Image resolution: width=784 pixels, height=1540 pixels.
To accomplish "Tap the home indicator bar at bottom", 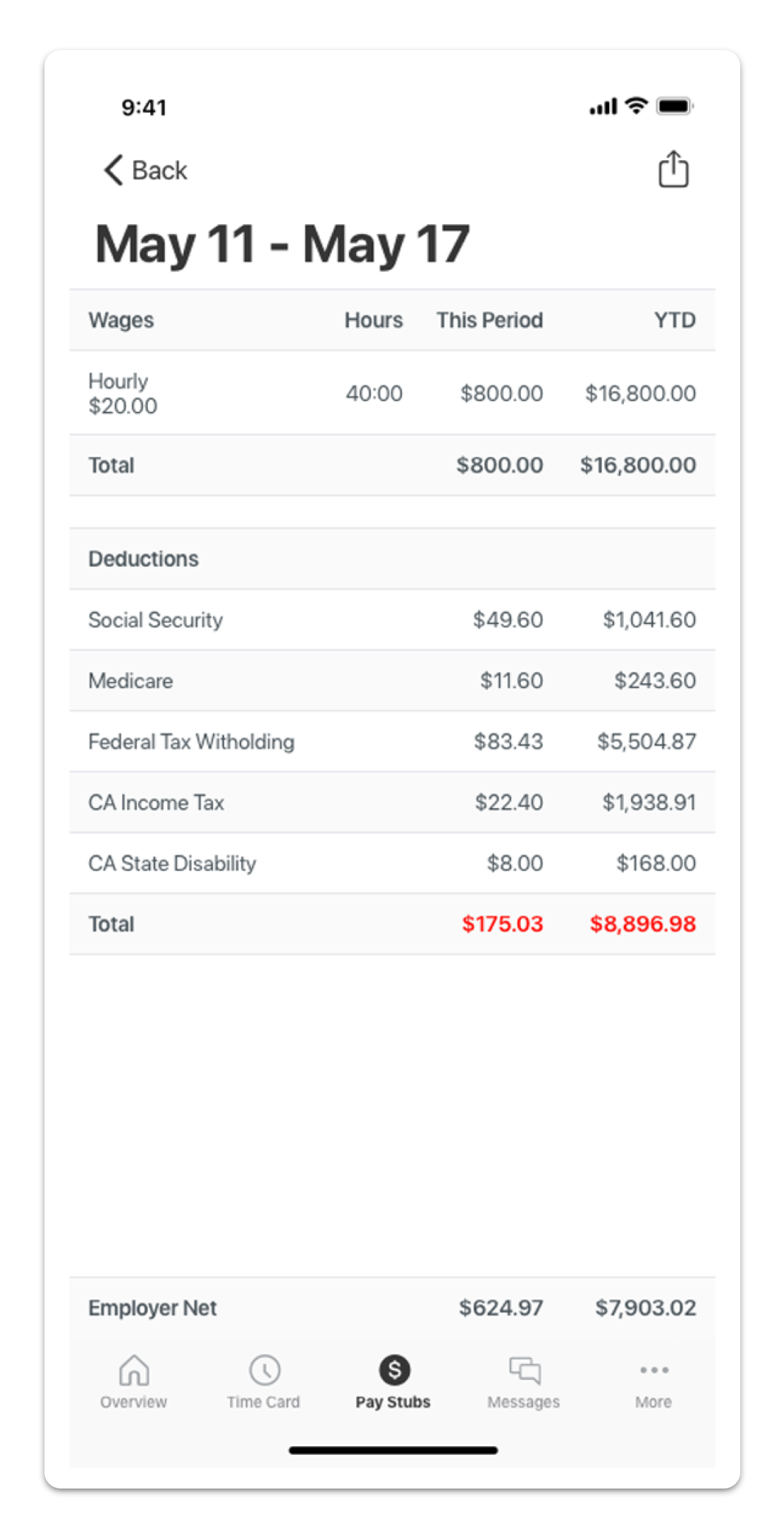I will tap(392, 1450).
